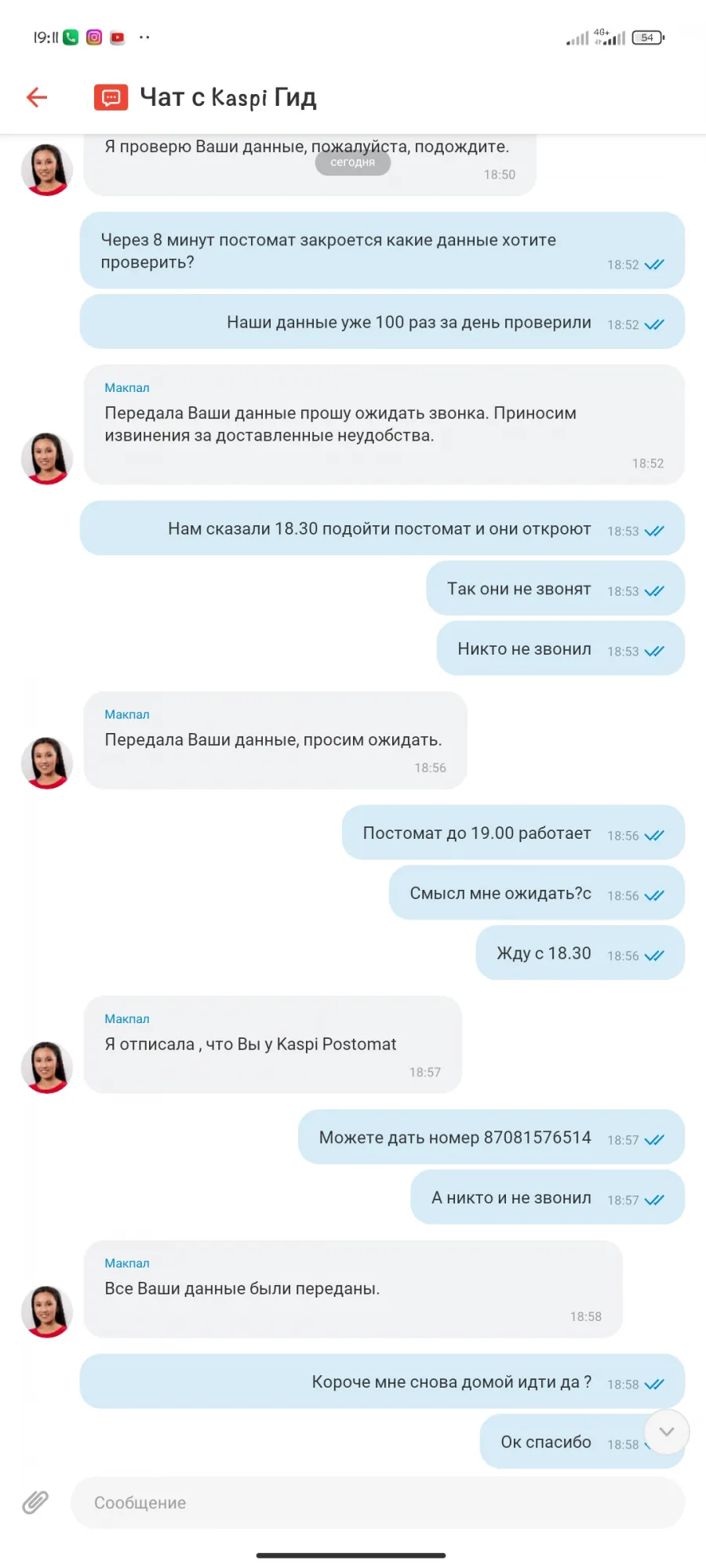This screenshot has width=706, height=1568.
Task: Tap the 'Чат с Kaspi Гид' title
Action: [x=228, y=97]
